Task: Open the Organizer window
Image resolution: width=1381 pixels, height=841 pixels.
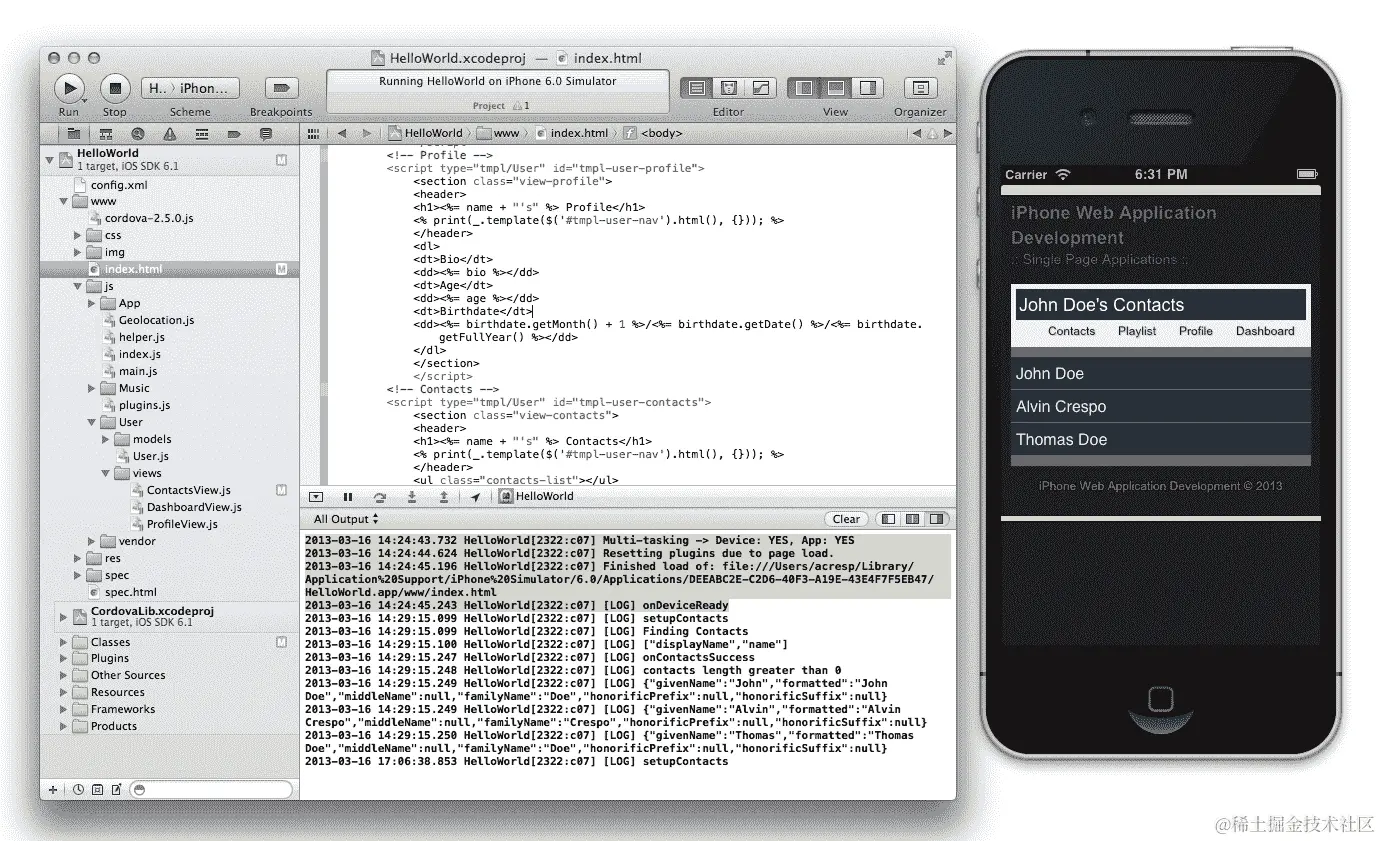Action: [x=920, y=88]
